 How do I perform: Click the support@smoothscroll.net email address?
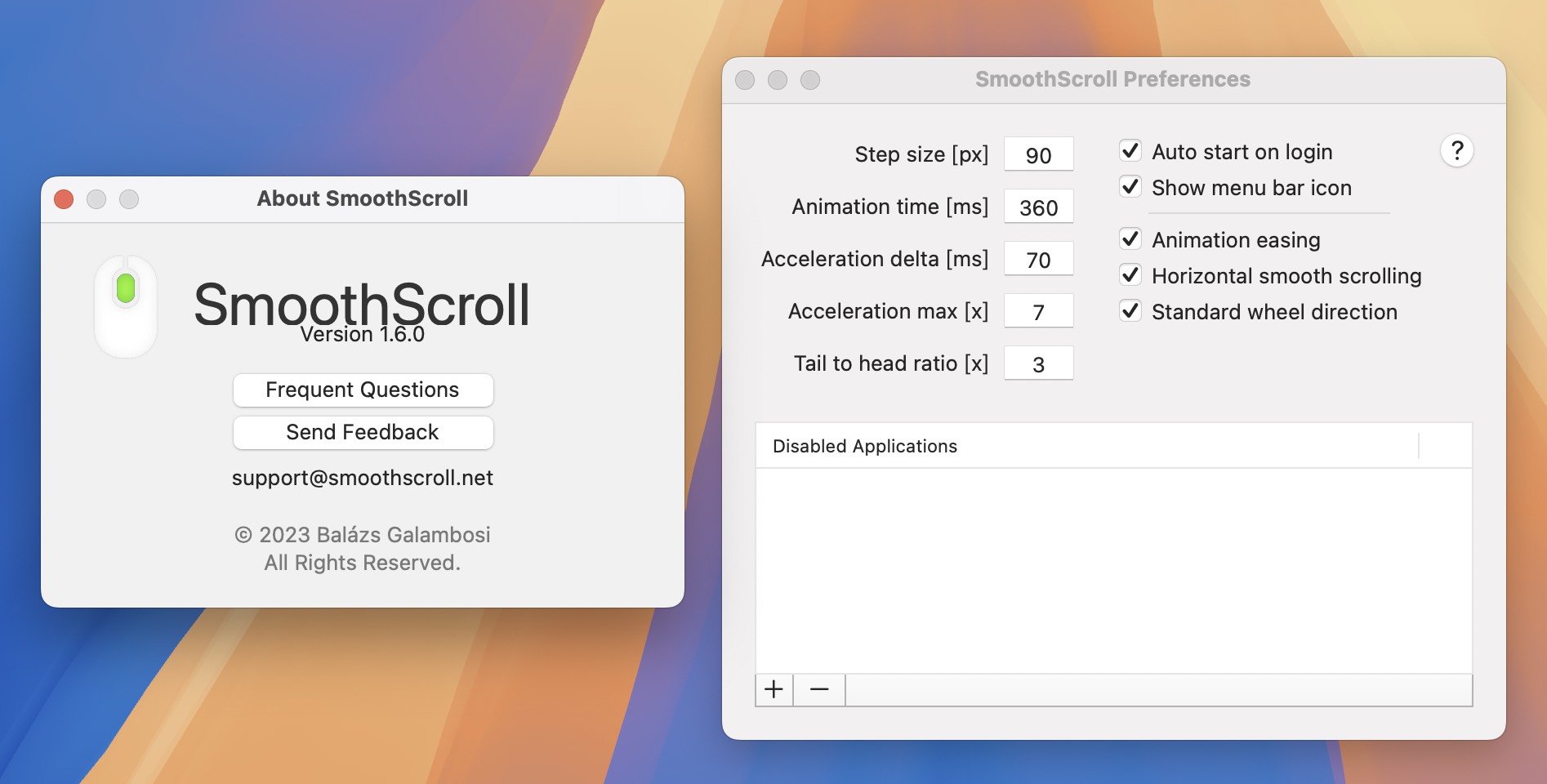363,478
